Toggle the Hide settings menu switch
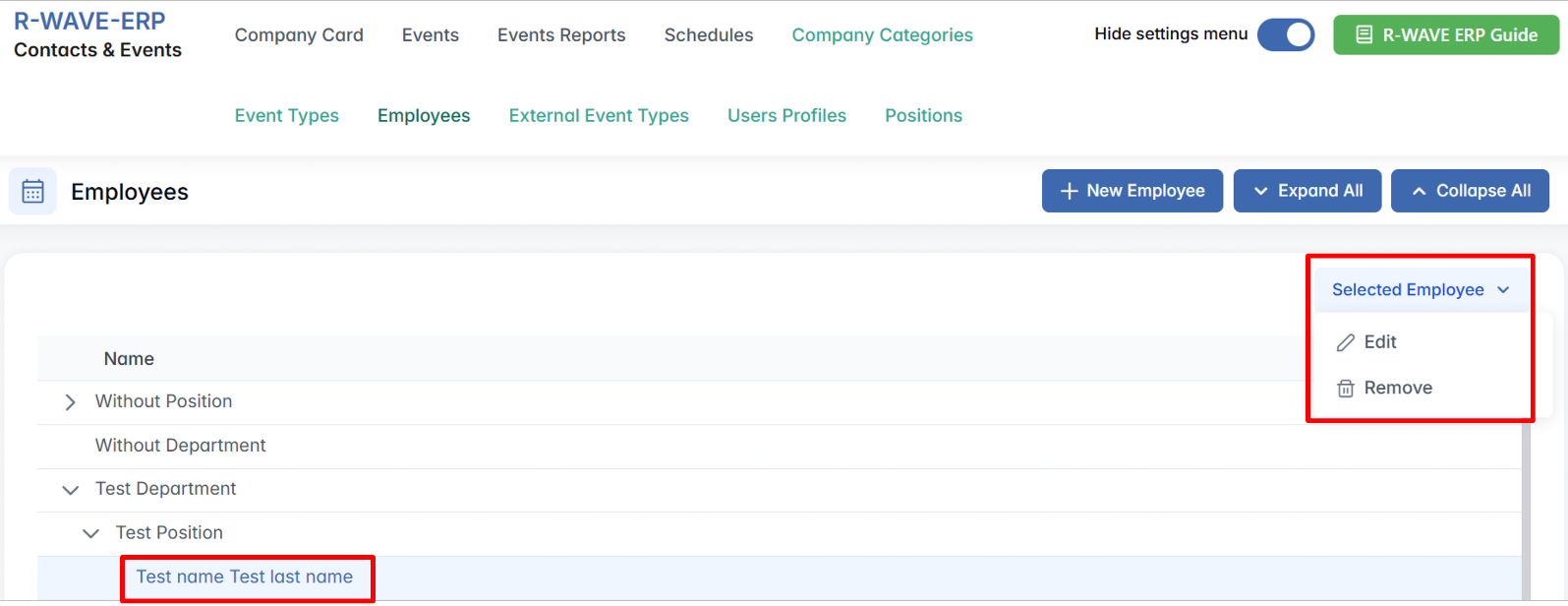Image resolution: width=1568 pixels, height=606 pixels. coord(1285,35)
